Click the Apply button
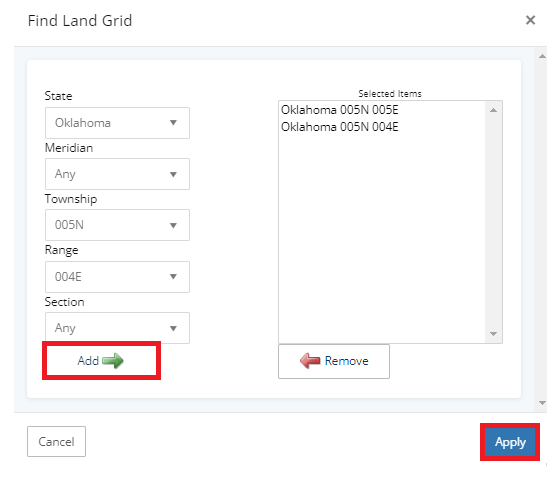 [510, 442]
